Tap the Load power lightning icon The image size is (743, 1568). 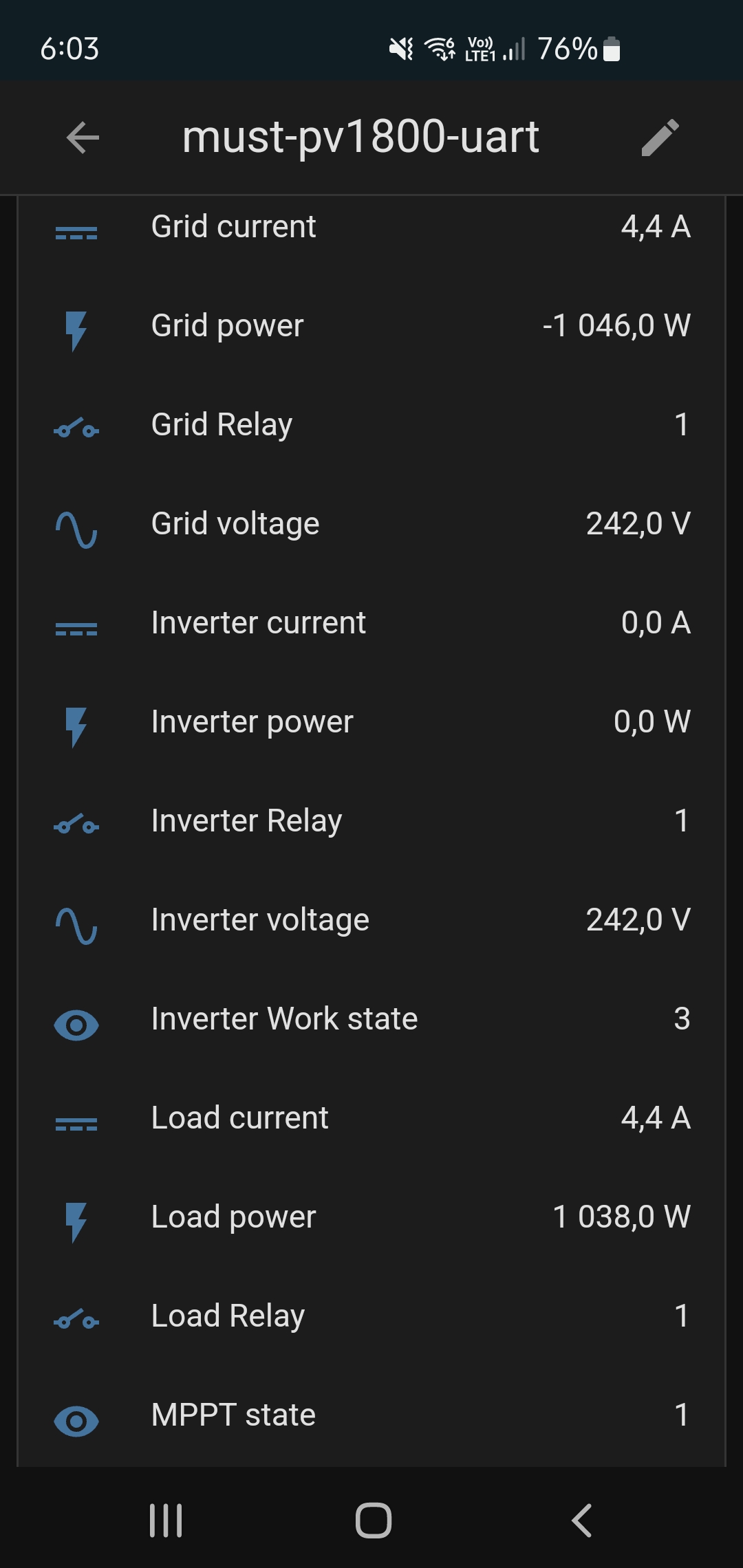point(76,1221)
